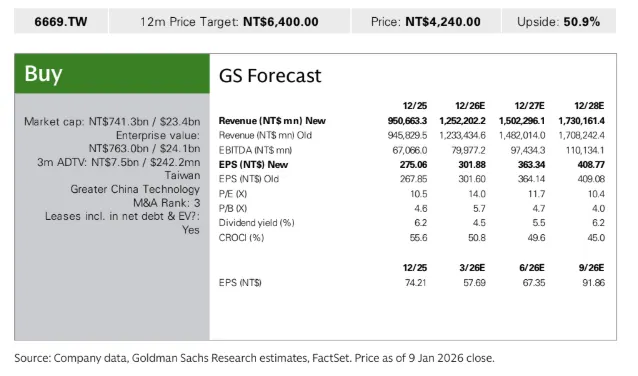Click the Upside 50.9% box
The height and width of the screenshot is (376, 638).
(x=559, y=21)
